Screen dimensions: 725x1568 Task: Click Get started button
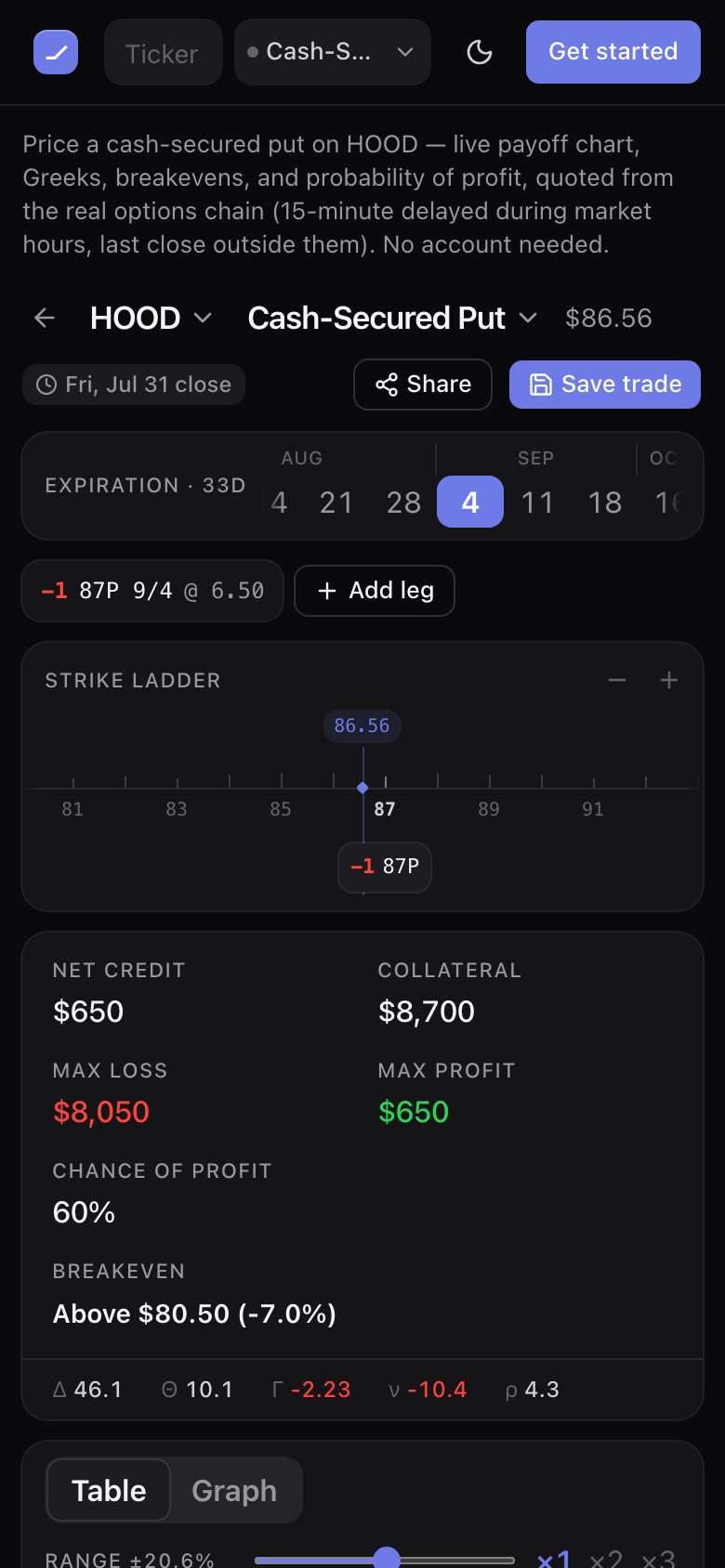tap(613, 52)
